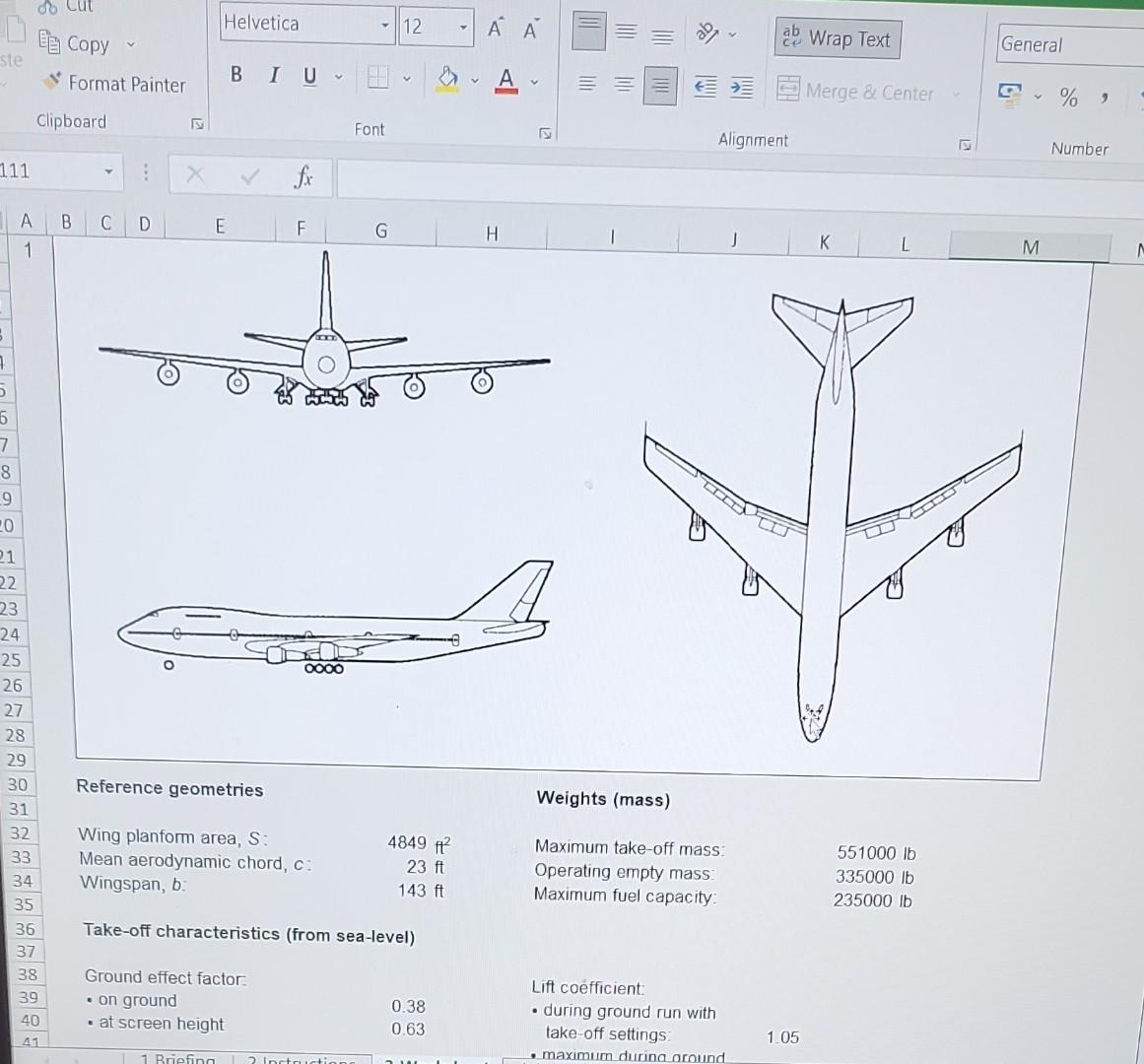
Task: Apply percent number format
Action: 1068,97
